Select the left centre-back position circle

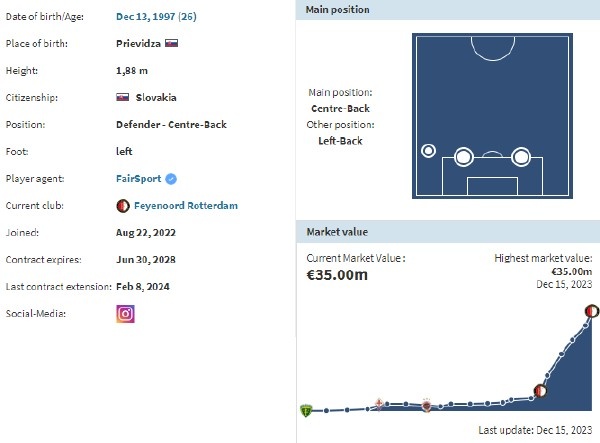coord(463,157)
